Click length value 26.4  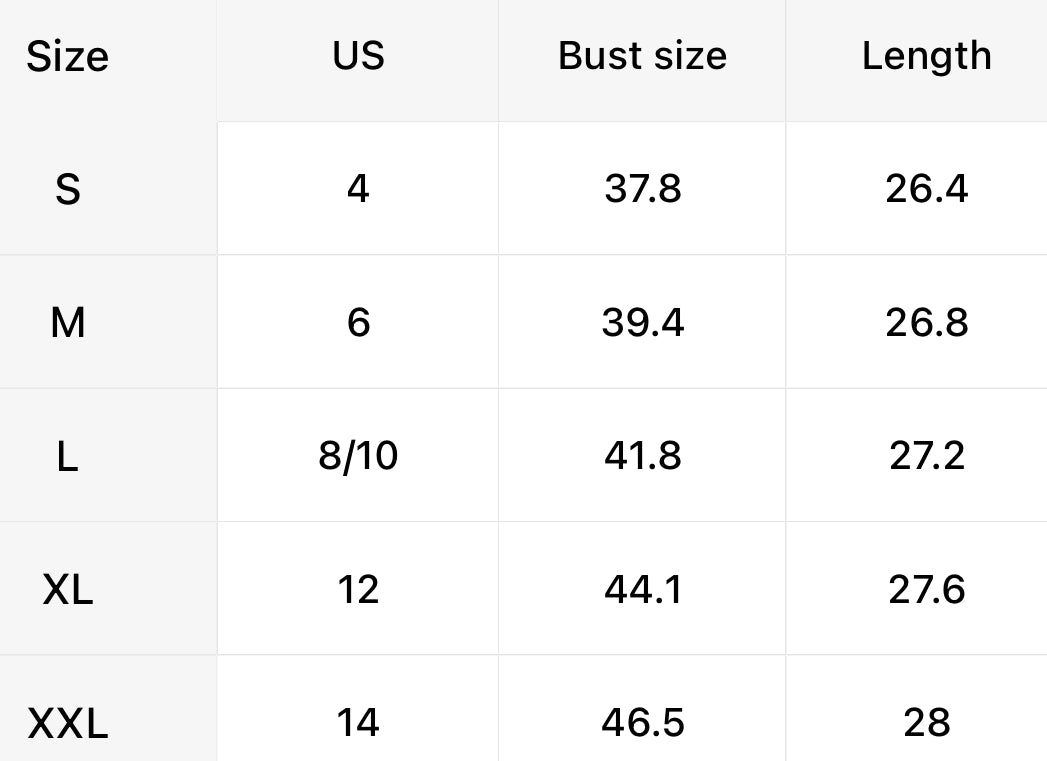(926, 189)
